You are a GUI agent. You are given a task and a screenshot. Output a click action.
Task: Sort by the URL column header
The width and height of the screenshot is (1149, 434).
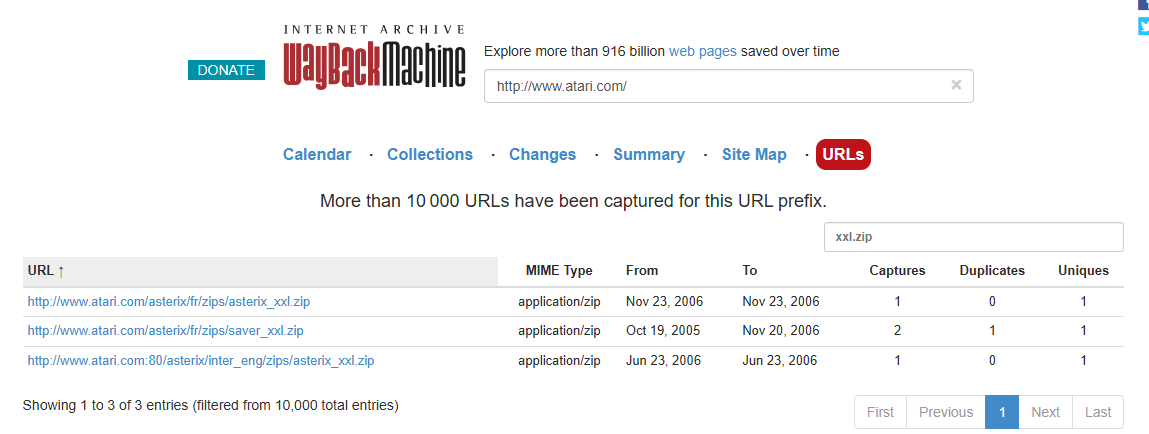[x=260, y=271]
